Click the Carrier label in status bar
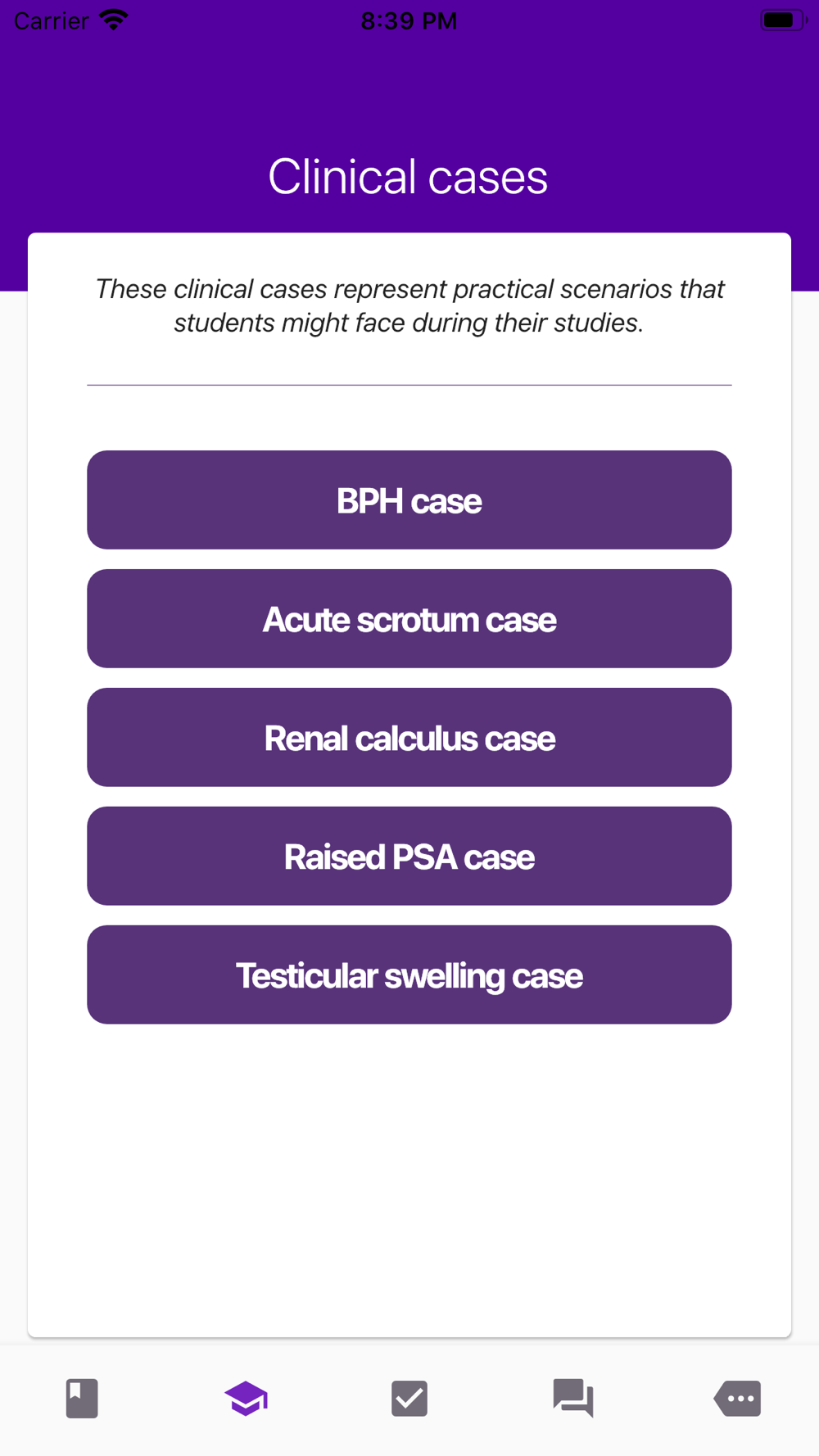The width and height of the screenshot is (819, 1456). (x=52, y=20)
